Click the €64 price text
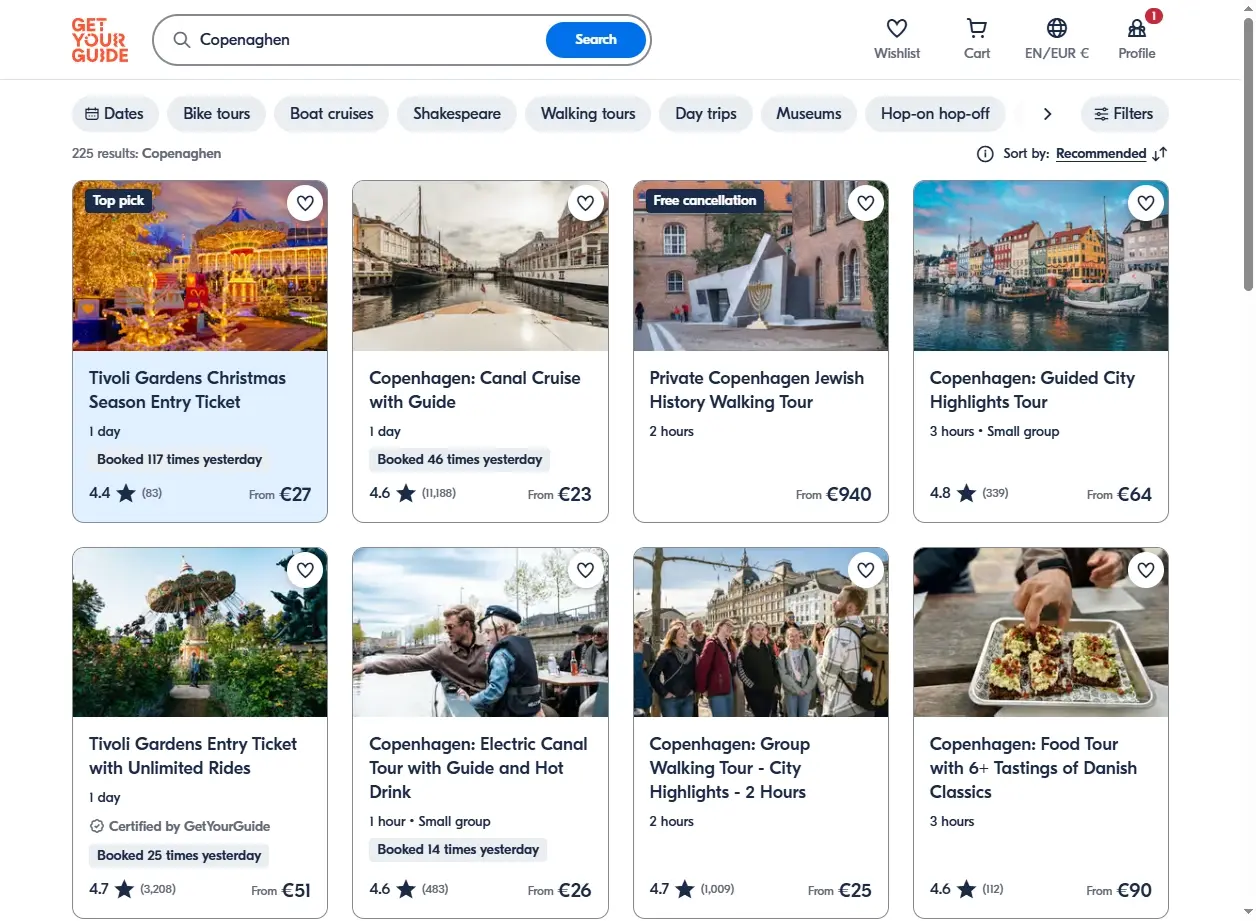The width and height of the screenshot is (1256, 921). pyautogui.click(x=1134, y=494)
